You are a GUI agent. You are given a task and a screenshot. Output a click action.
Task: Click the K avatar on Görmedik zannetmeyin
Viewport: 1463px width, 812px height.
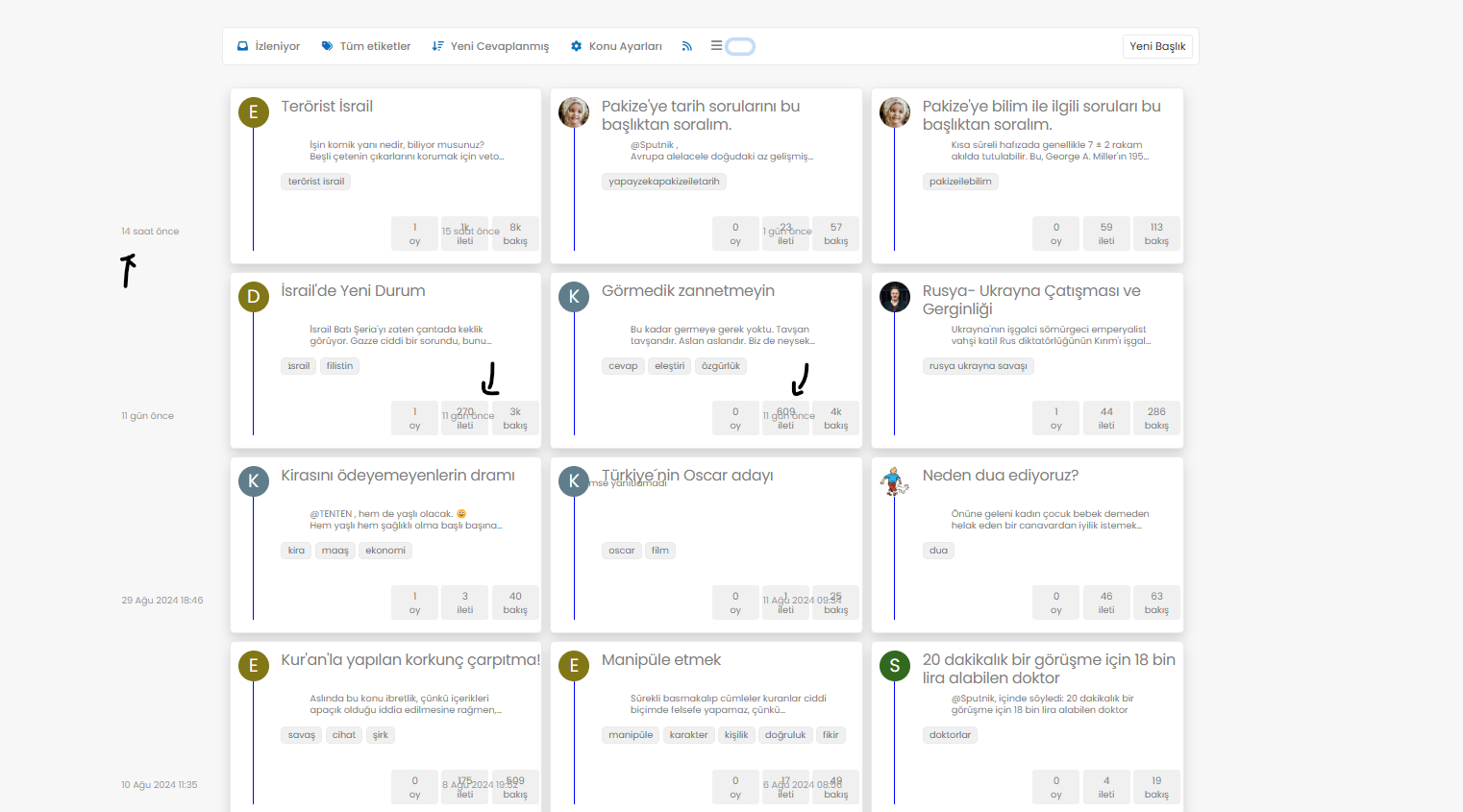pos(574,297)
